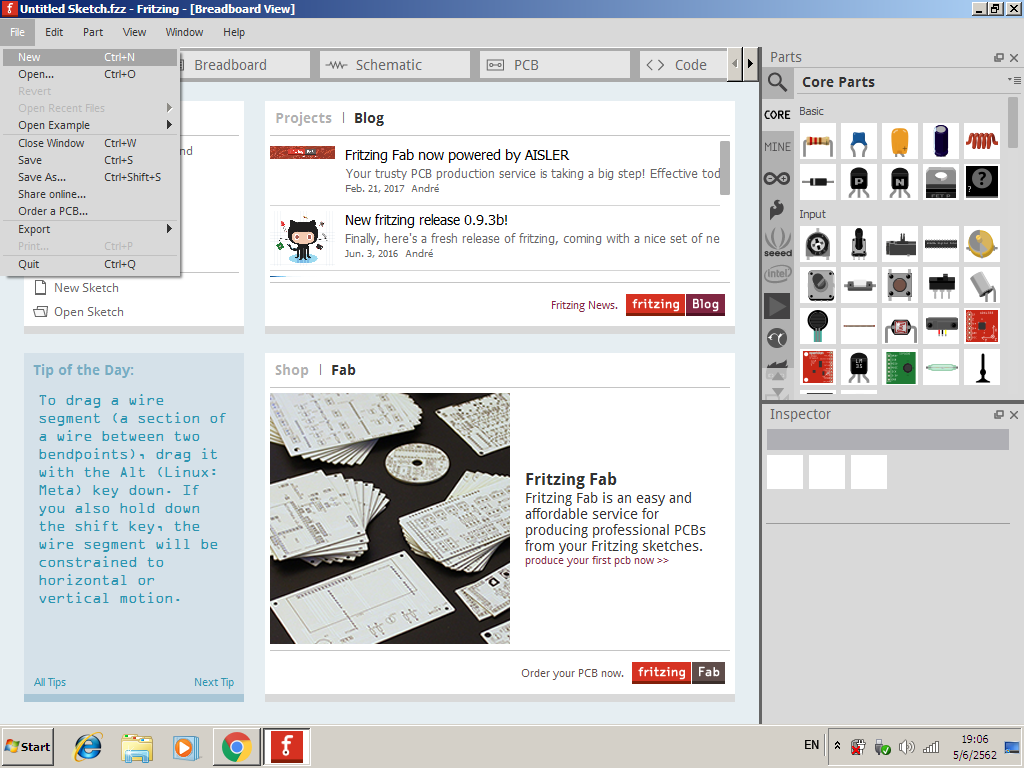
Task: Launch Chrome from the taskbar
Action: (x=236, y=746)
